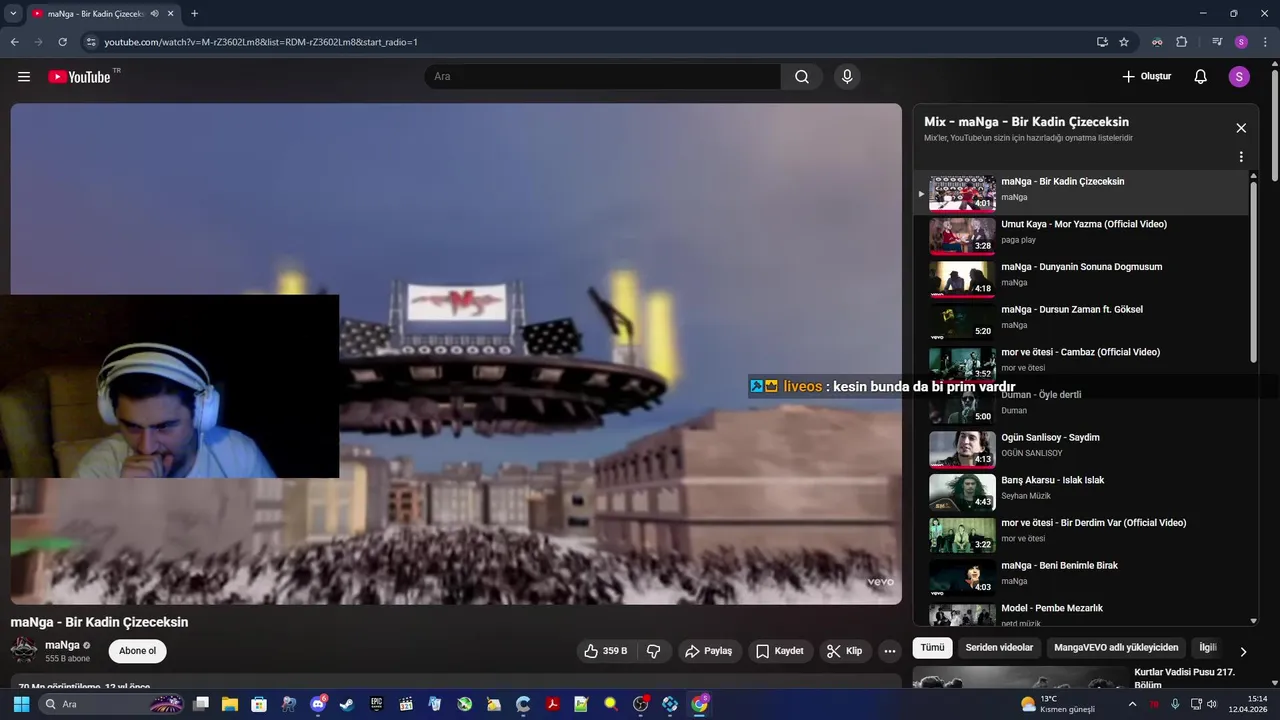
Task: Expand Chrome tab search dropdown
Action: [13, 13]
